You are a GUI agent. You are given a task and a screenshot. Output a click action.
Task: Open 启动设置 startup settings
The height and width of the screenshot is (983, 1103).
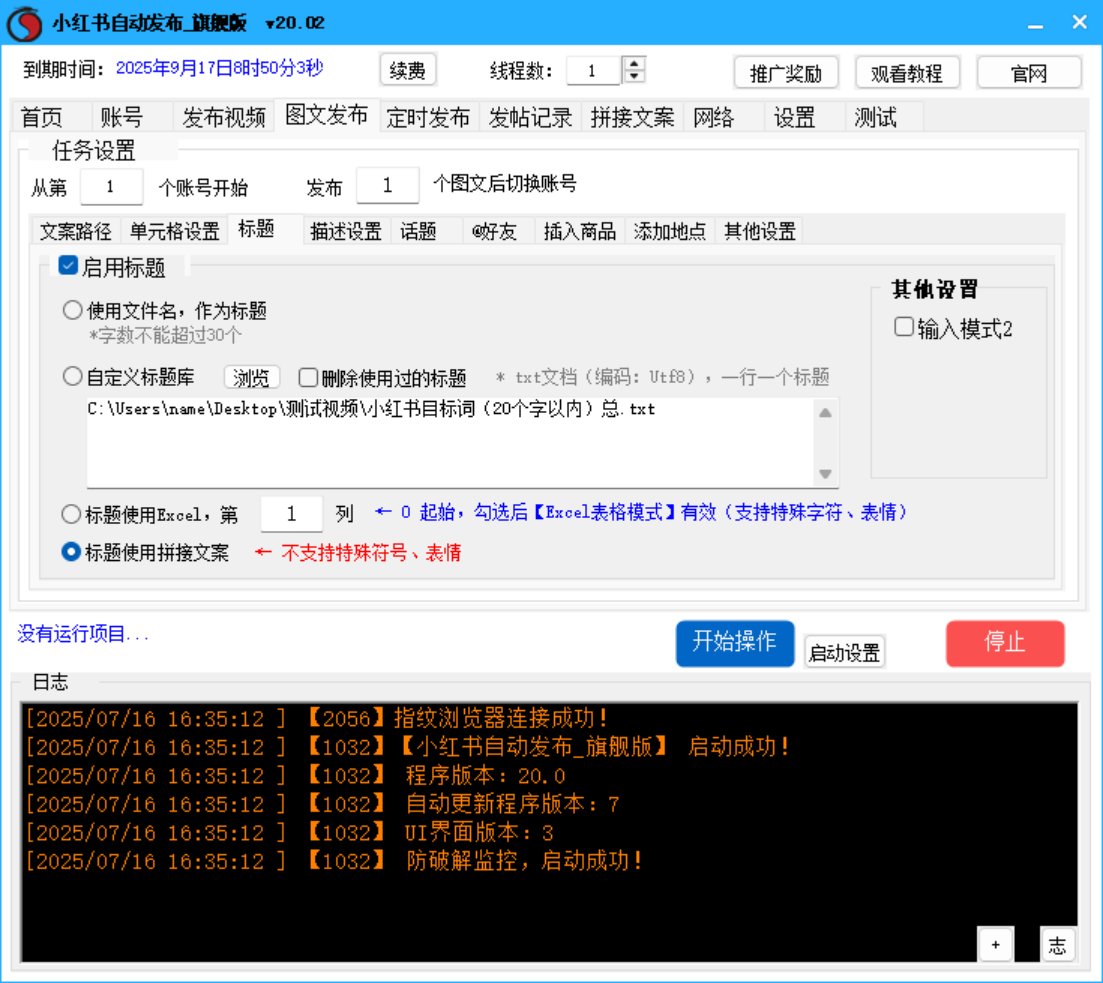[844, 652]
